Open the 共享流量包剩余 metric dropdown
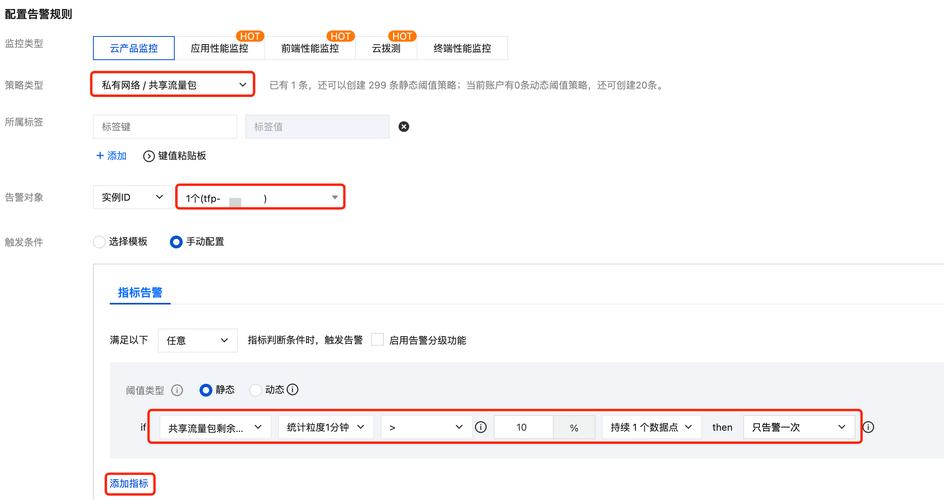Viewport: 944px width, 500px height. point(215,427)
